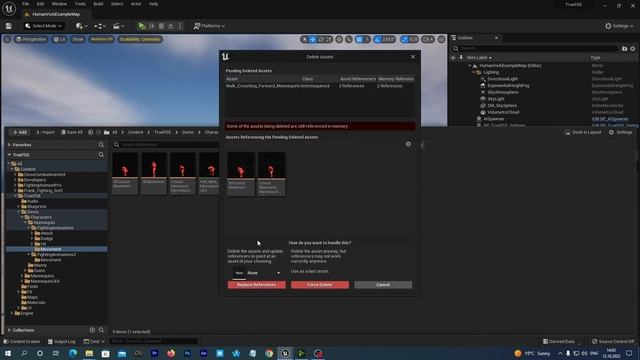Collapse the TrueFSE section
640x360 pixels.
(x=9, y=155)
